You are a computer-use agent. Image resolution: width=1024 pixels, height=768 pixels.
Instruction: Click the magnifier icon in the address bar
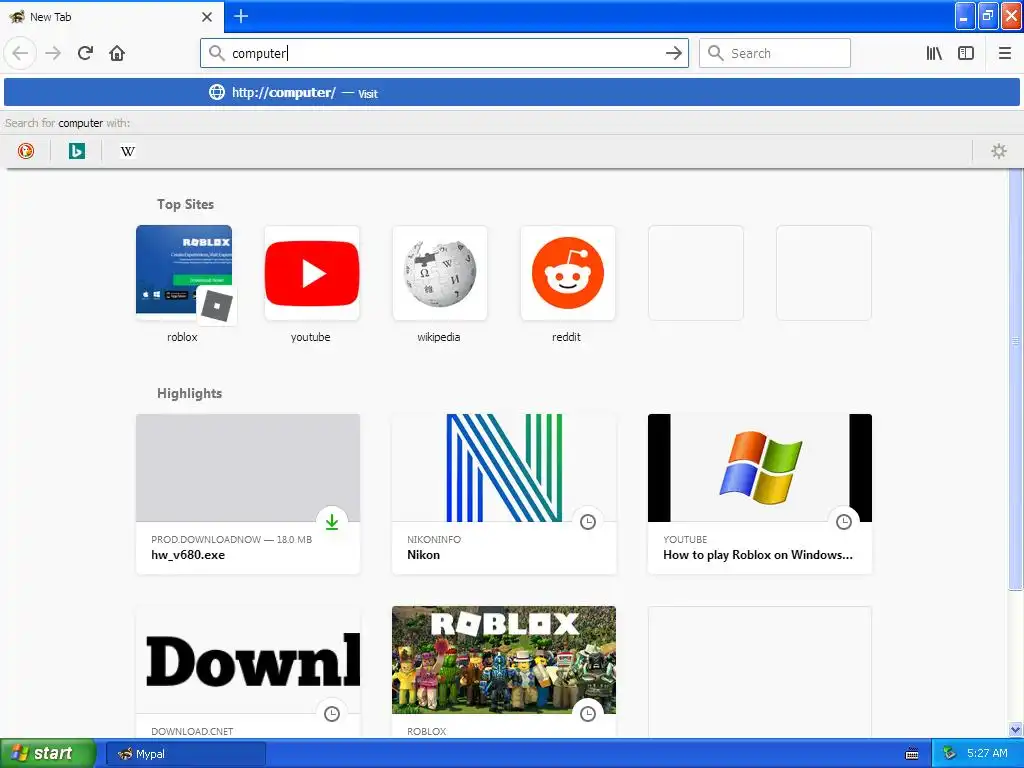point(217,53)
